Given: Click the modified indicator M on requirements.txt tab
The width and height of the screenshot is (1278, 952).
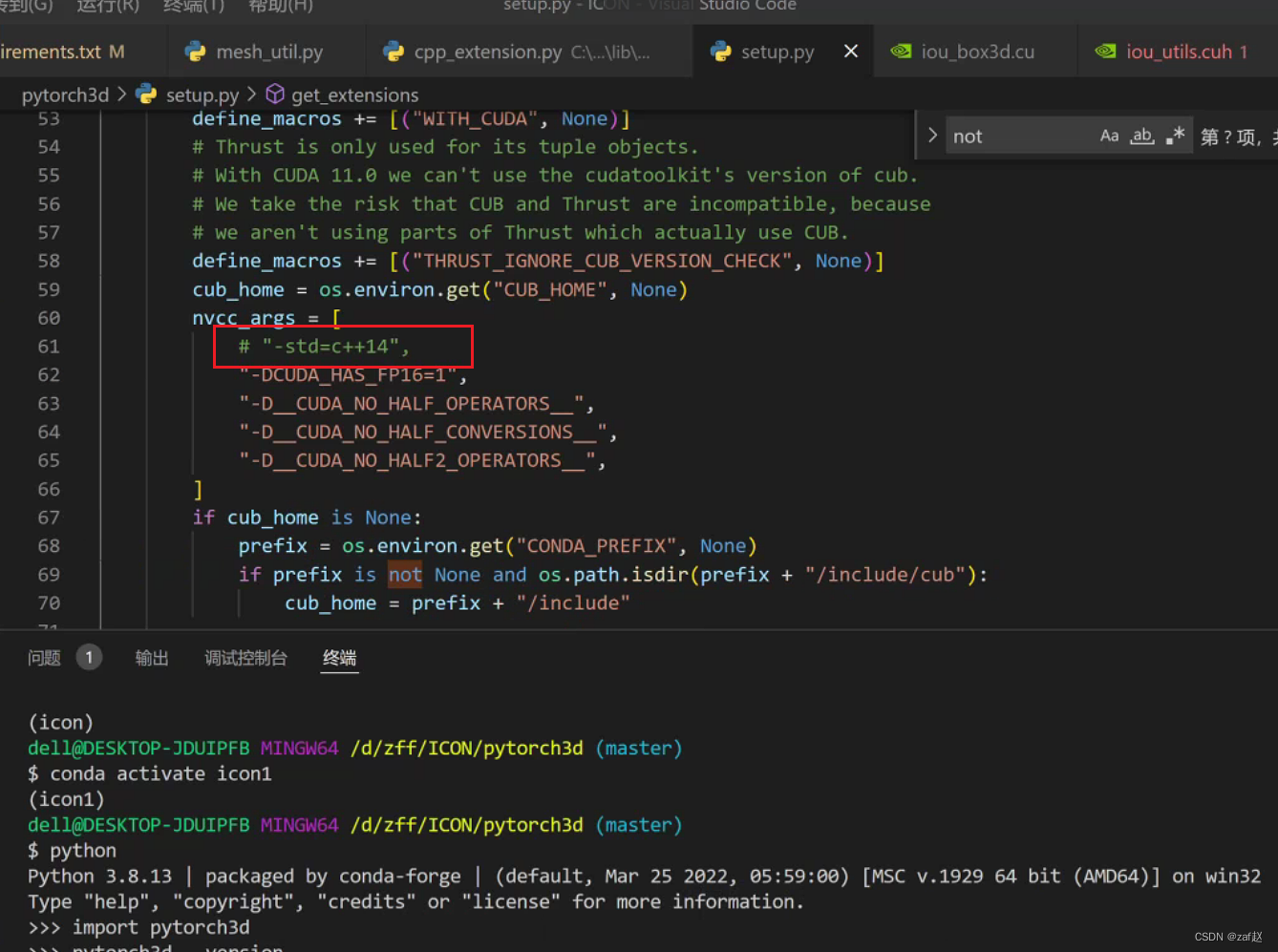Looking at the screenshot, I should 117,52.
